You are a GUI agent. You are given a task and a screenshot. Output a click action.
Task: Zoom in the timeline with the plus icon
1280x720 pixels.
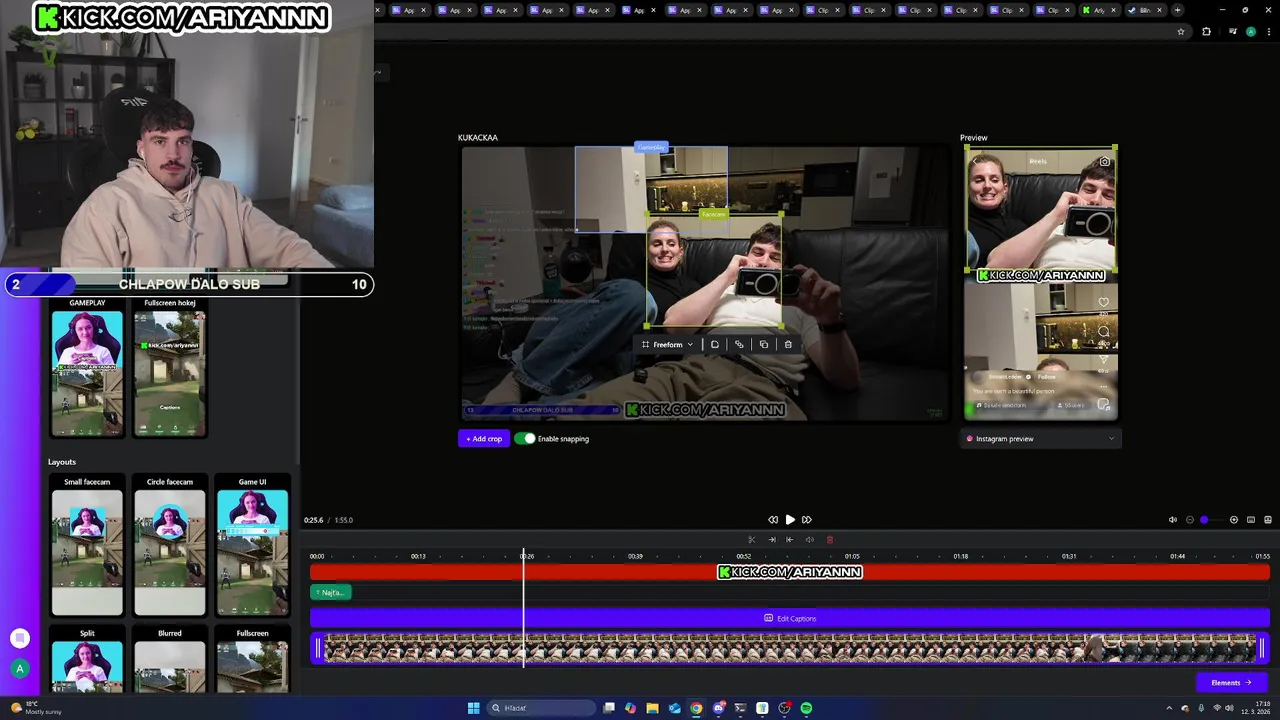1234,520
